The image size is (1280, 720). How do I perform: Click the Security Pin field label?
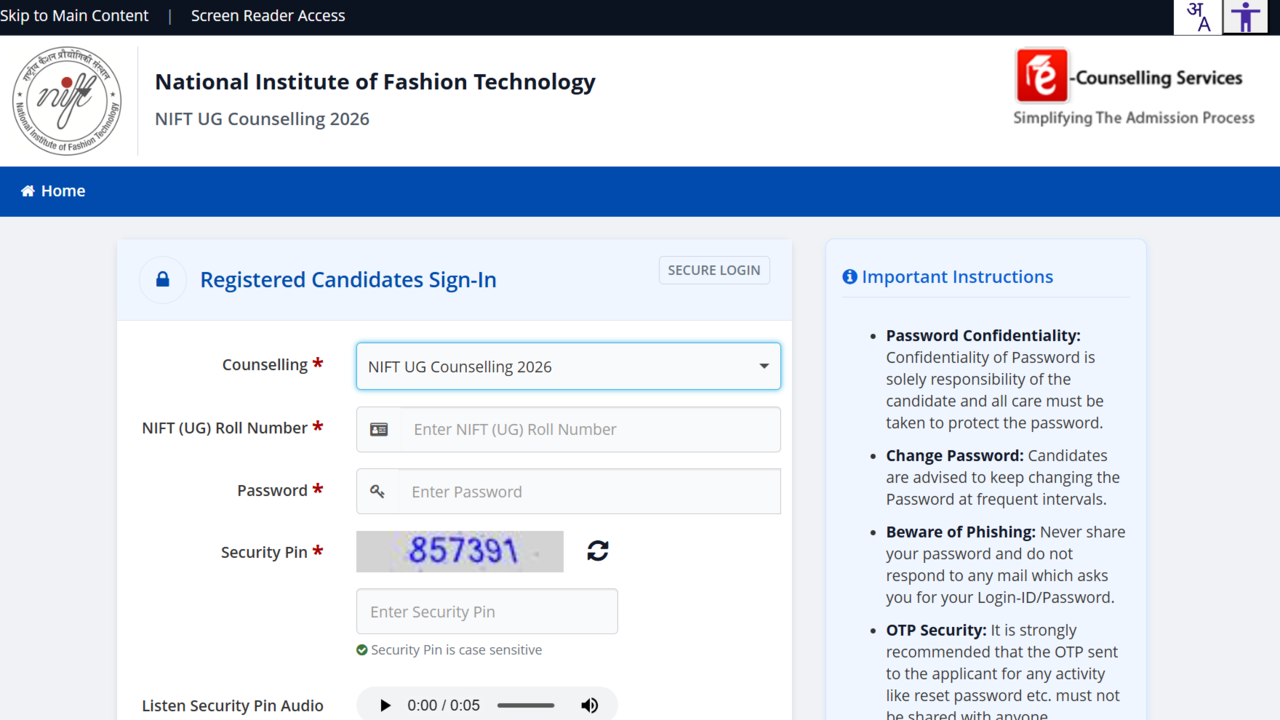click(x=264, y=552)
